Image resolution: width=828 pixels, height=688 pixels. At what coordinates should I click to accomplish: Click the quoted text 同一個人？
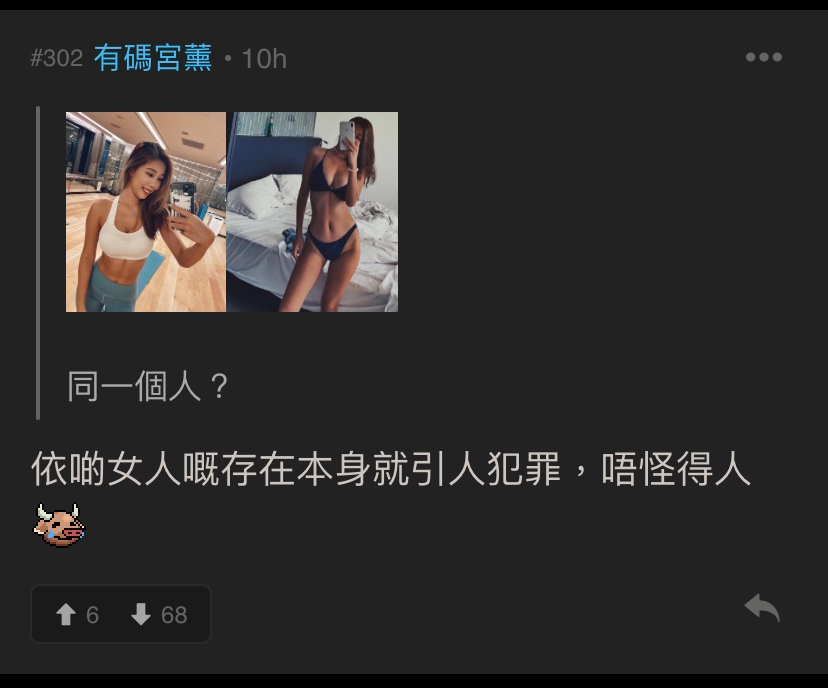coord(148,386)
